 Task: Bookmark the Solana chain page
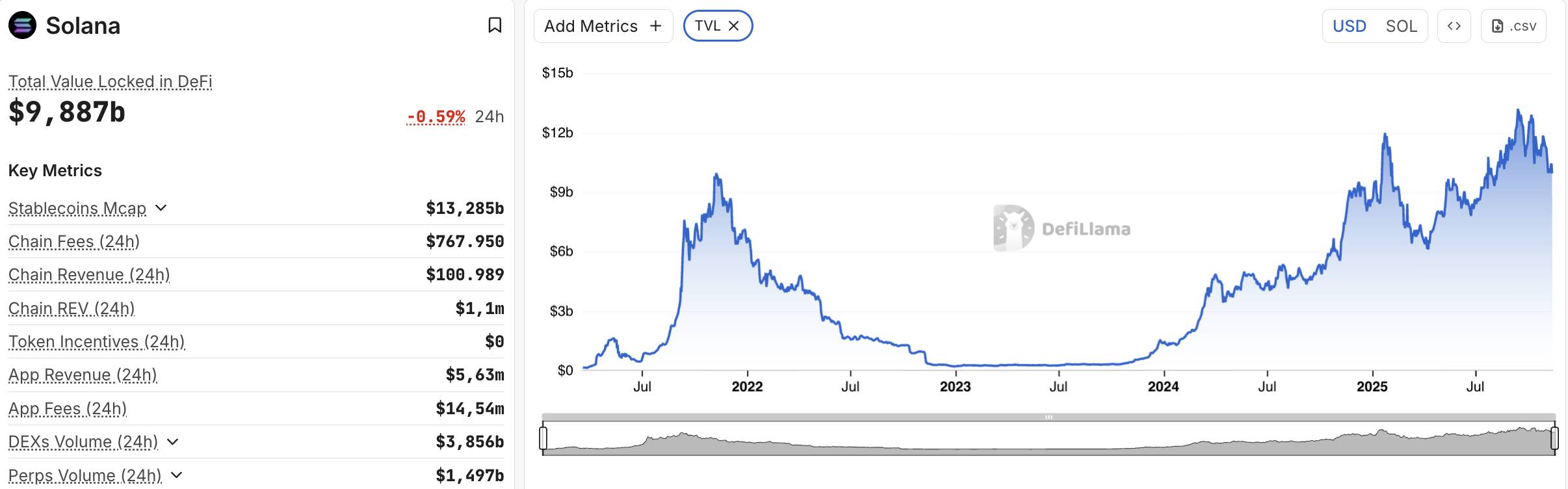click(x=495, y=25)
